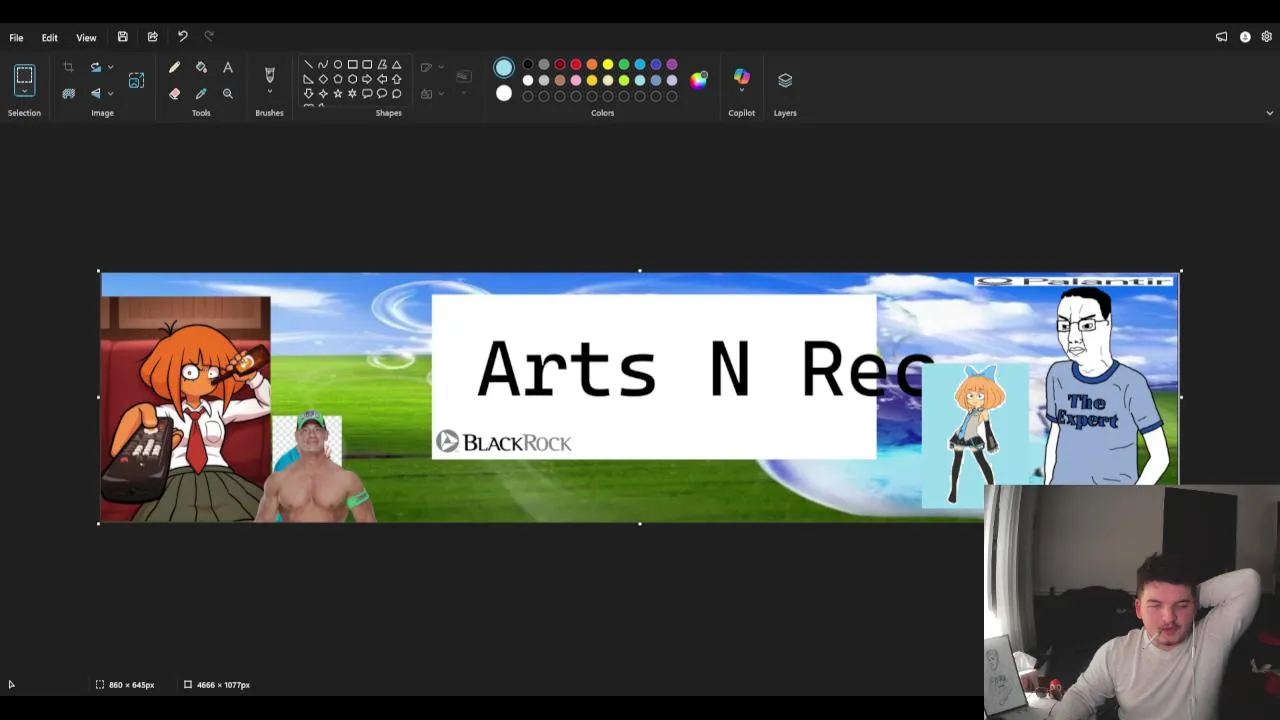Expand the Selection tool dropdown

pyautogui.click(x=24, y=92)
